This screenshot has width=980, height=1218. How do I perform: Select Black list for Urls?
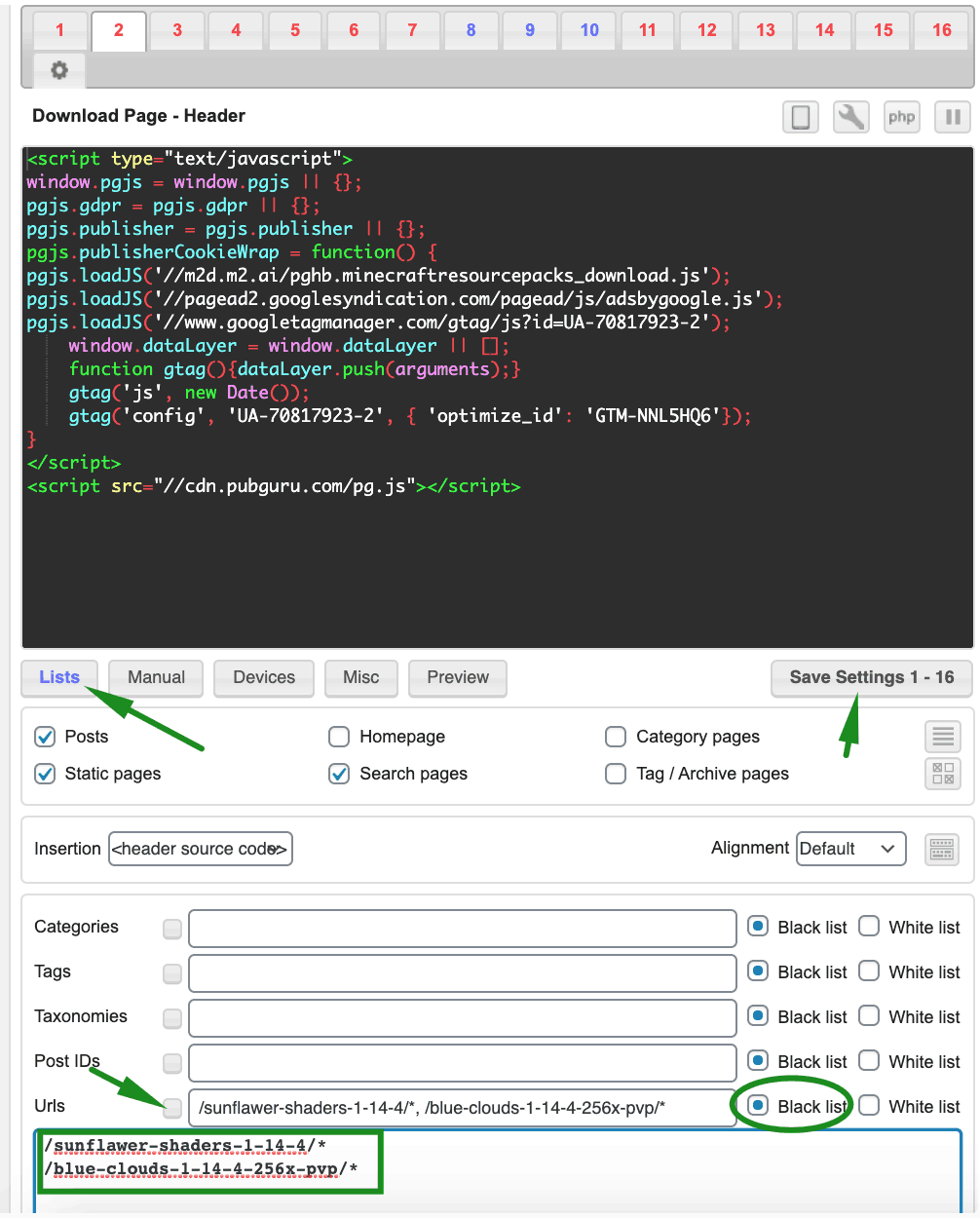pos(758,1106)
